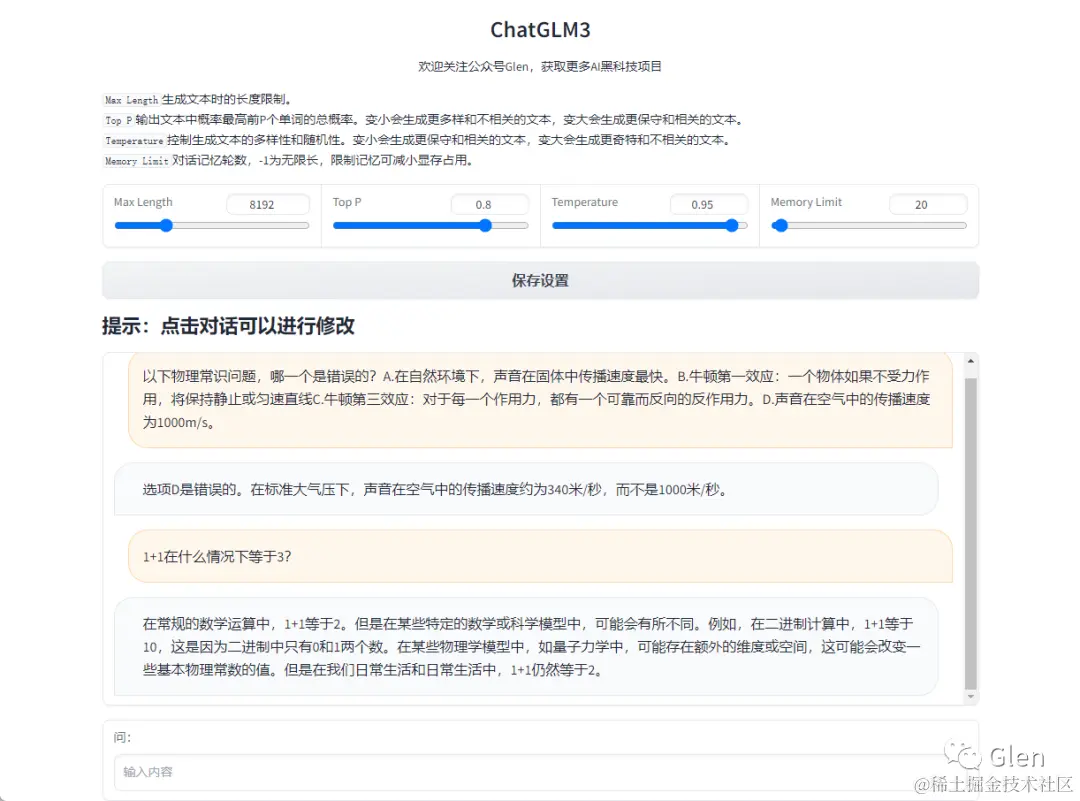Viewport: 1080px width, 801px height.
Task: Click the Temperature value field 0.95
Action: click(709, 204)
